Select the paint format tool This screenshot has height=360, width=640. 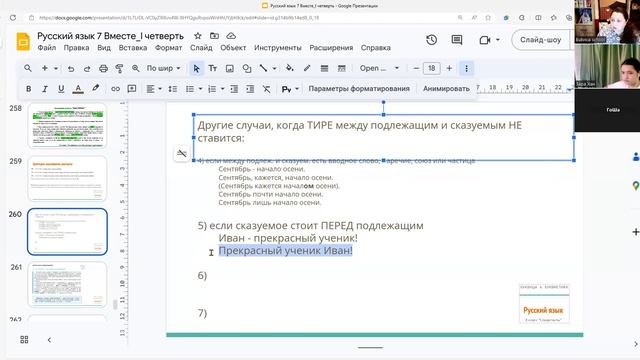tap(119, 69)
